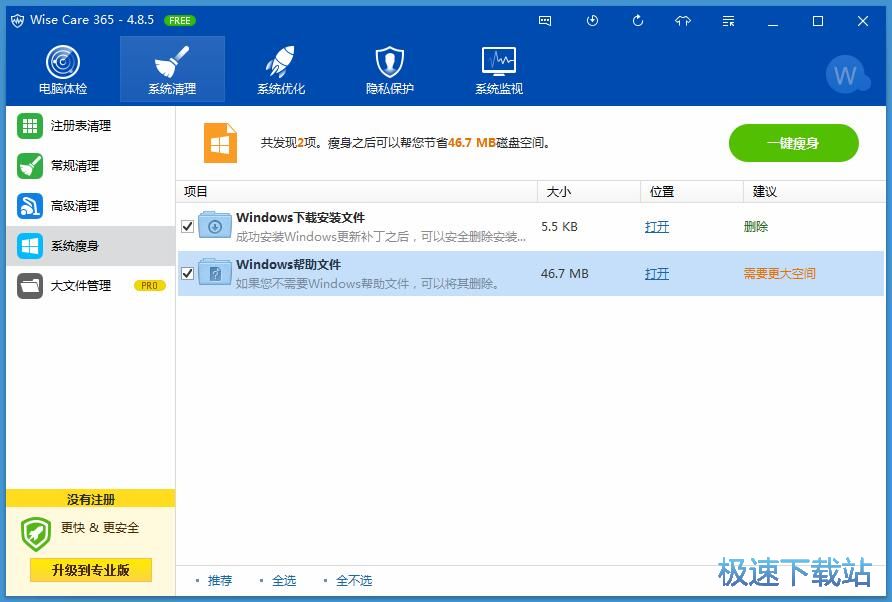Click the Windows帮助文件 title text
This screenshot has height=602, width=892.
(x=288, y=265)
